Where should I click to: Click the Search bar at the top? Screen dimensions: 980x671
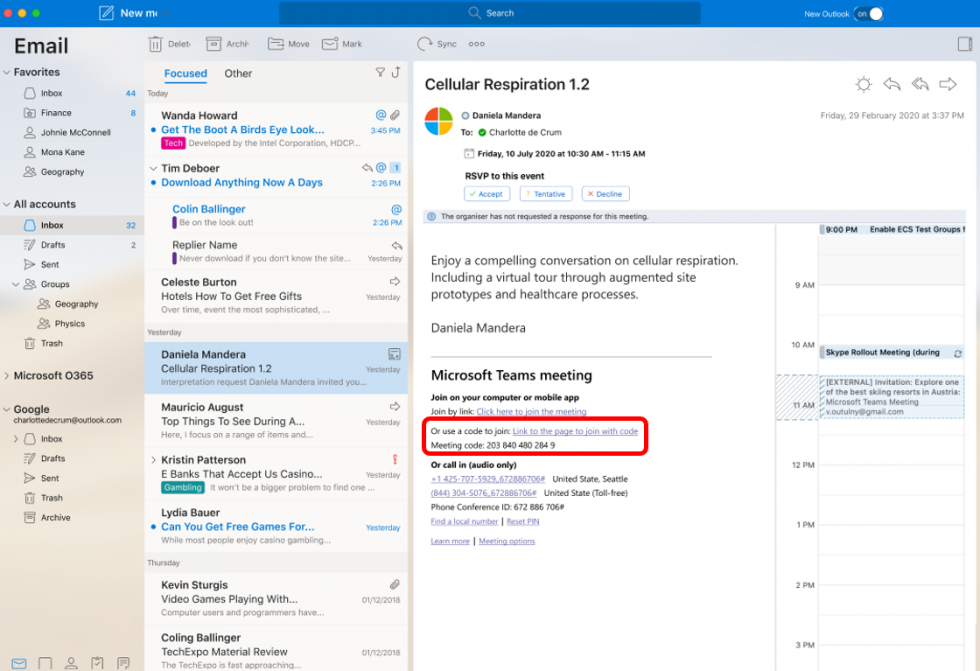coord(490,13)
